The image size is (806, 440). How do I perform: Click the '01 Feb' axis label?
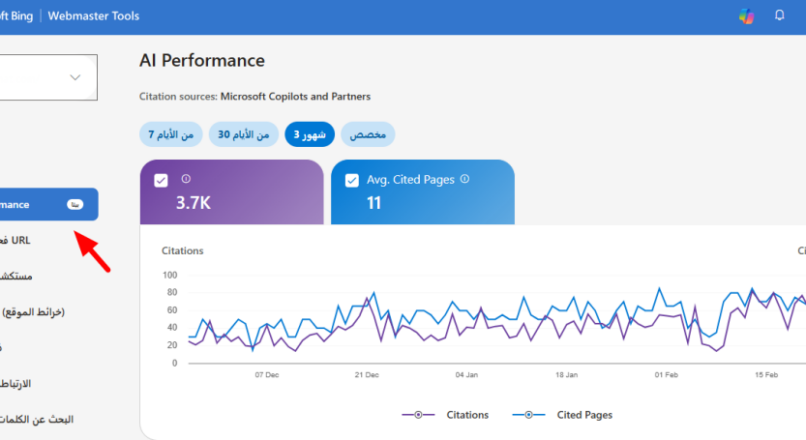click(666, 375)
